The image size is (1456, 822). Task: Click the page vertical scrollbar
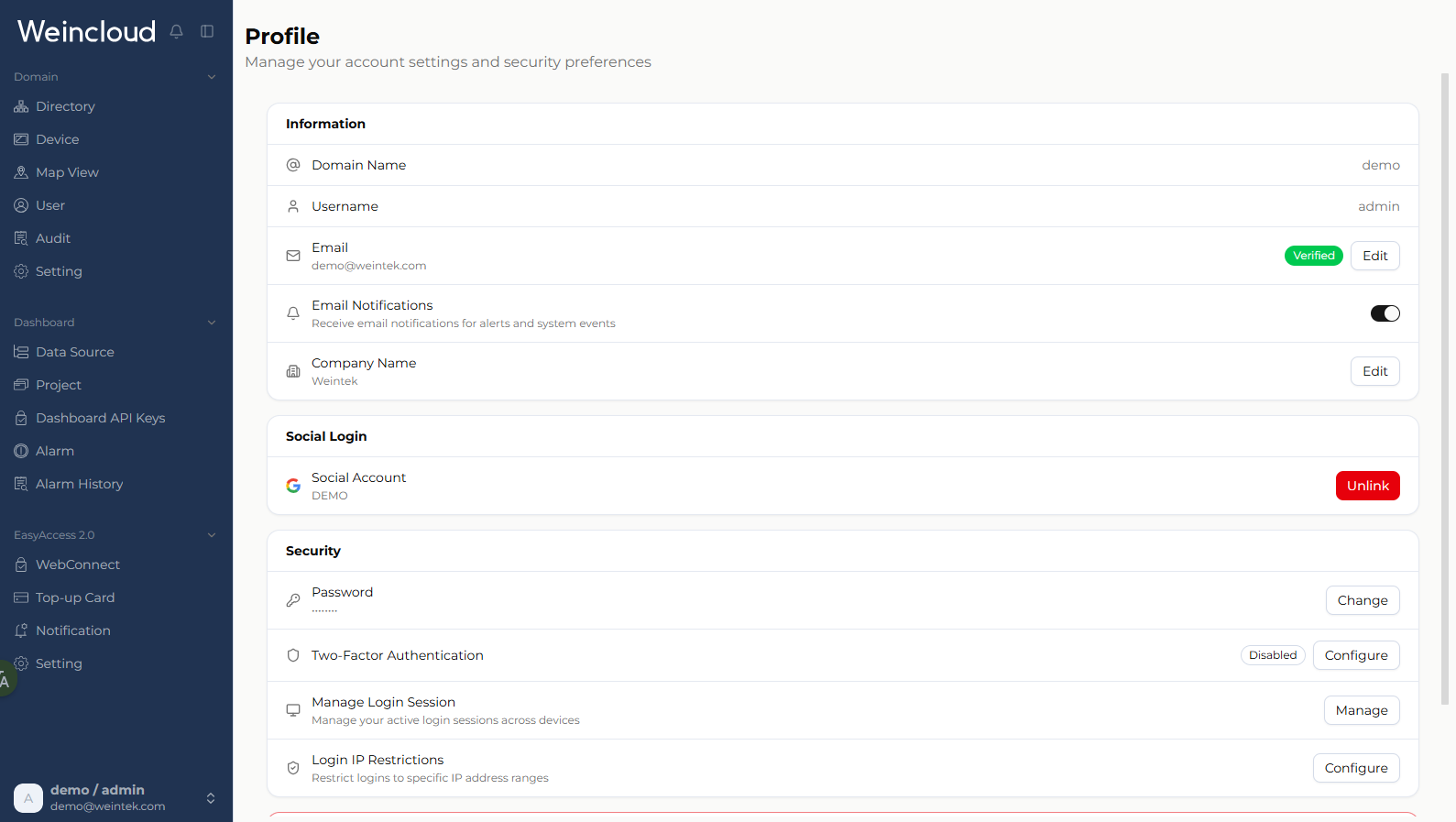click(1445, 389)
